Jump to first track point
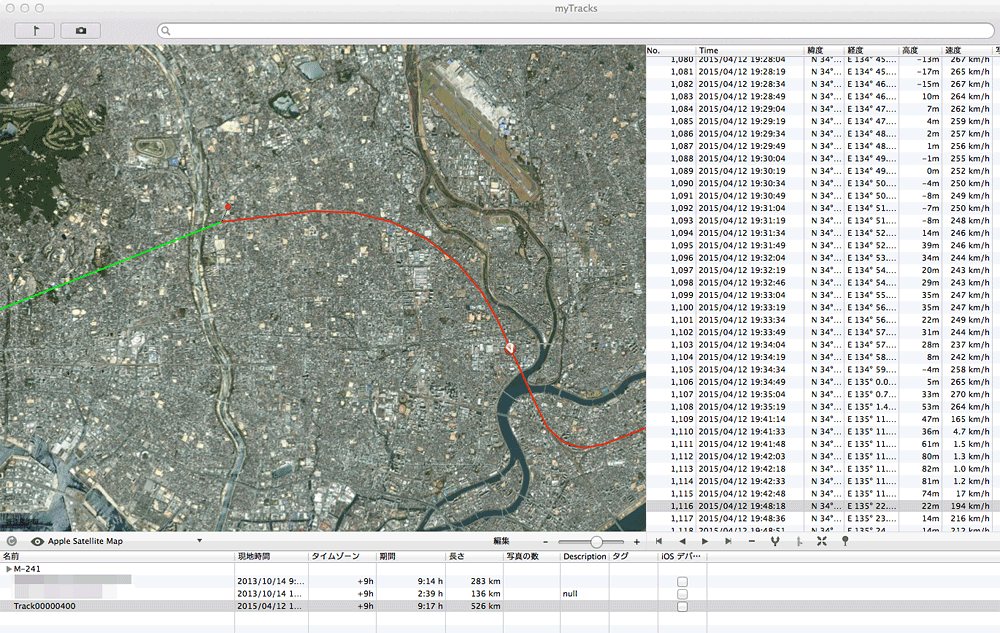 (659, 541)
